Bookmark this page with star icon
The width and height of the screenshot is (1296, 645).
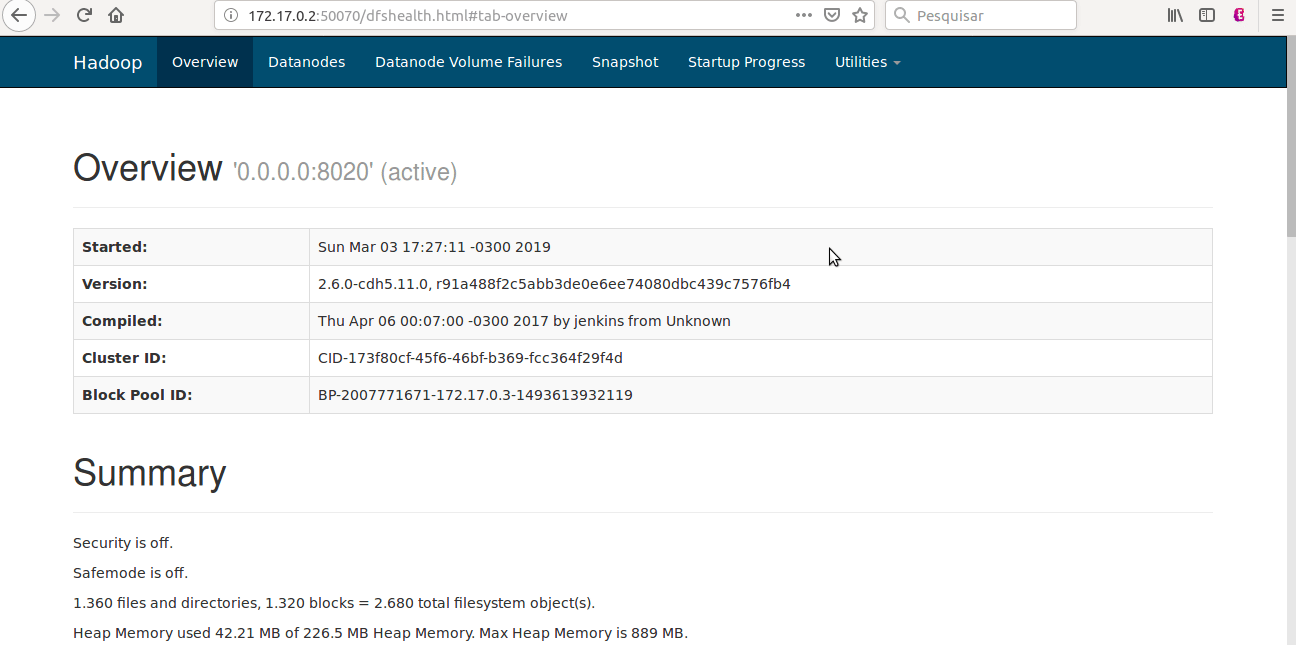click(860, 15)
